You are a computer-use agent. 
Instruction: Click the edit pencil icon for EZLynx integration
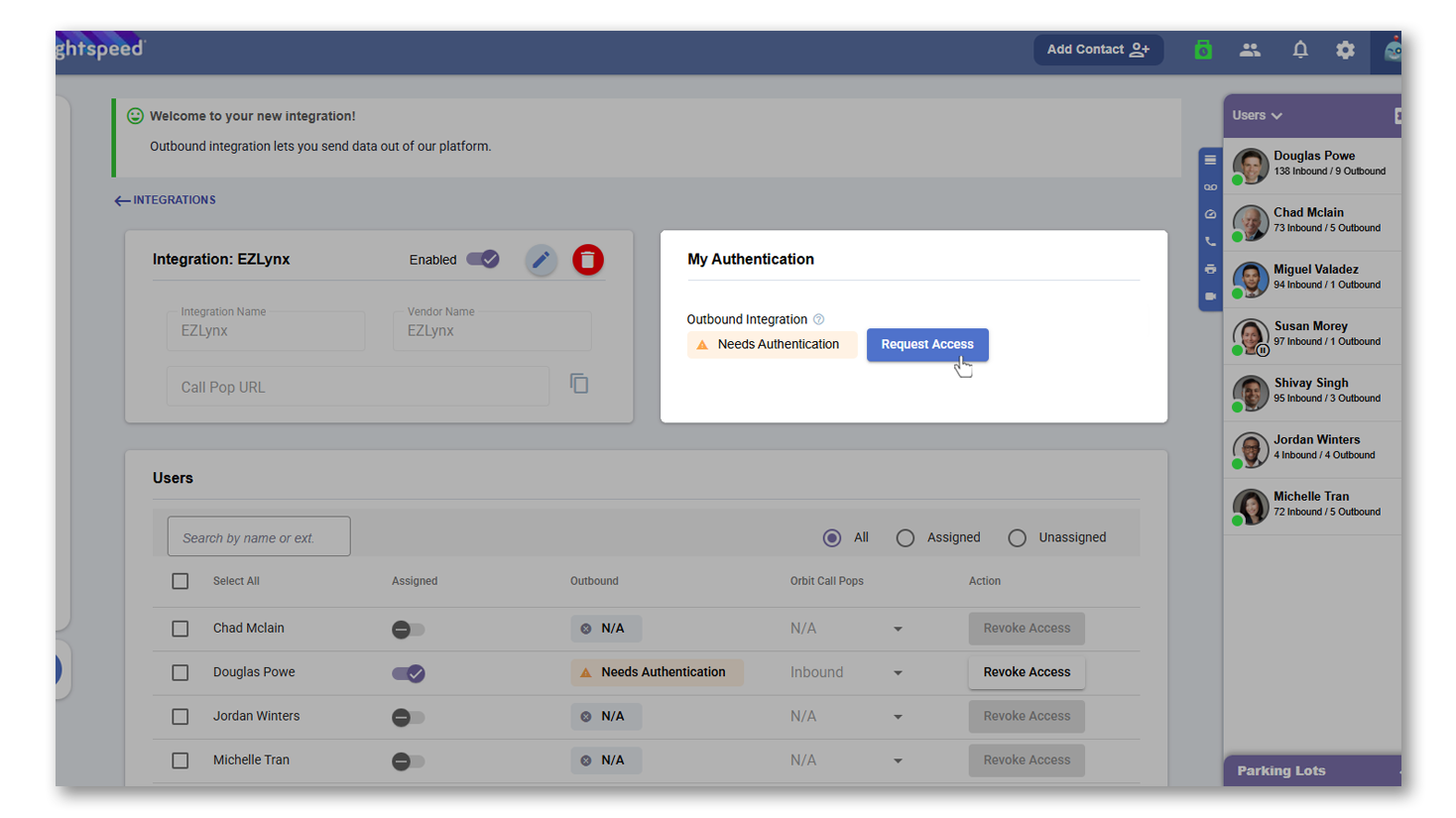[541, 260]
